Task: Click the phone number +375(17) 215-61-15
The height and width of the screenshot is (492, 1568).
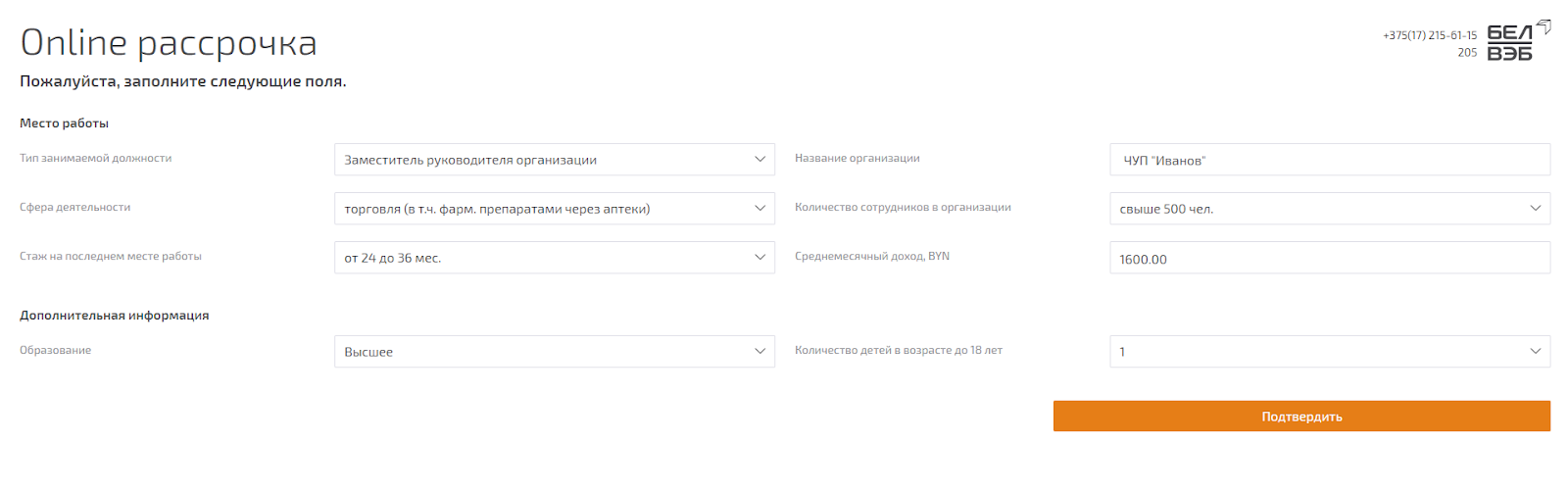Action: pos(1430,35)
